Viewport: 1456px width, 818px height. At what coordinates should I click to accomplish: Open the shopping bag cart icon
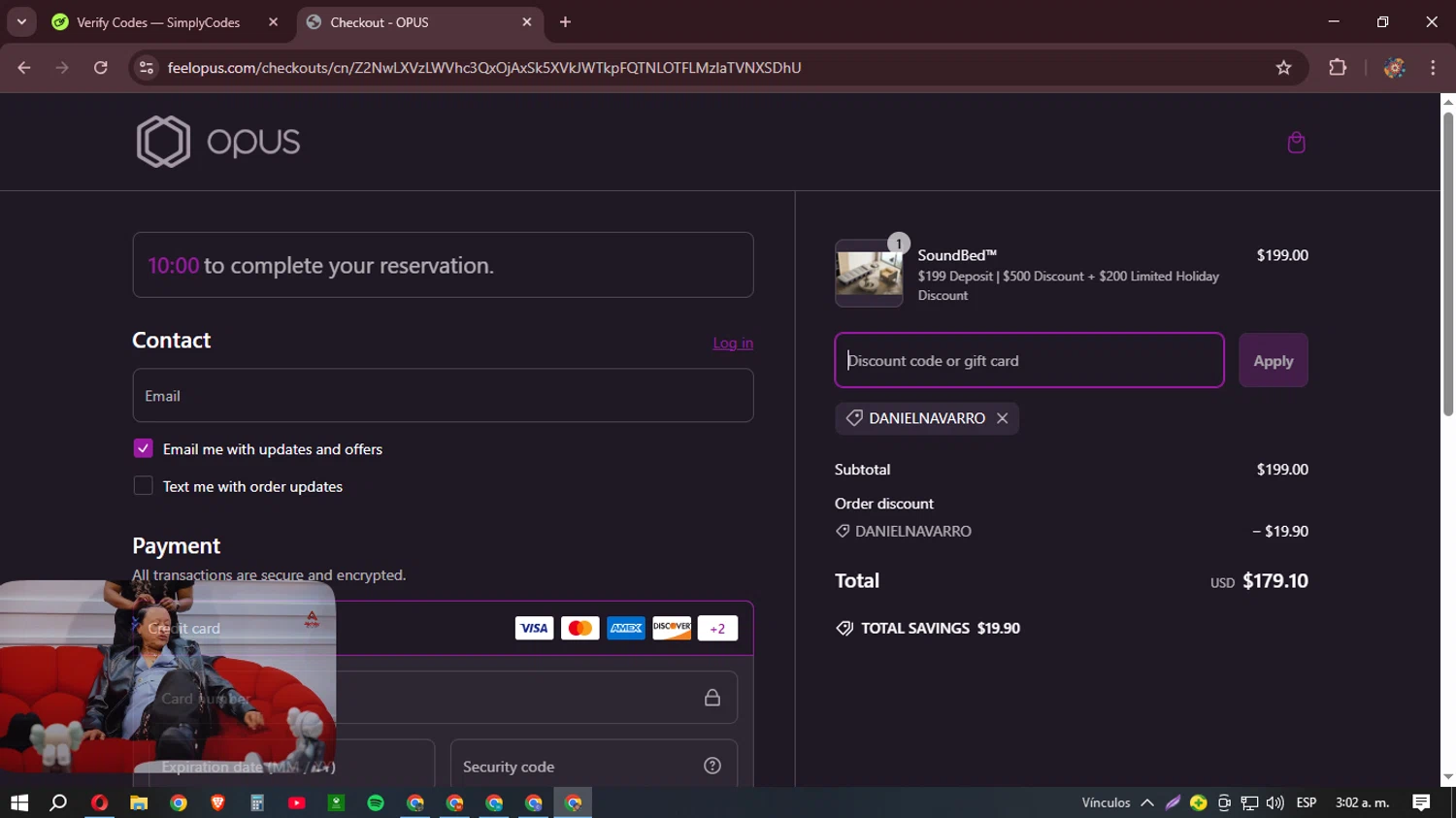tap(1296, 143)
